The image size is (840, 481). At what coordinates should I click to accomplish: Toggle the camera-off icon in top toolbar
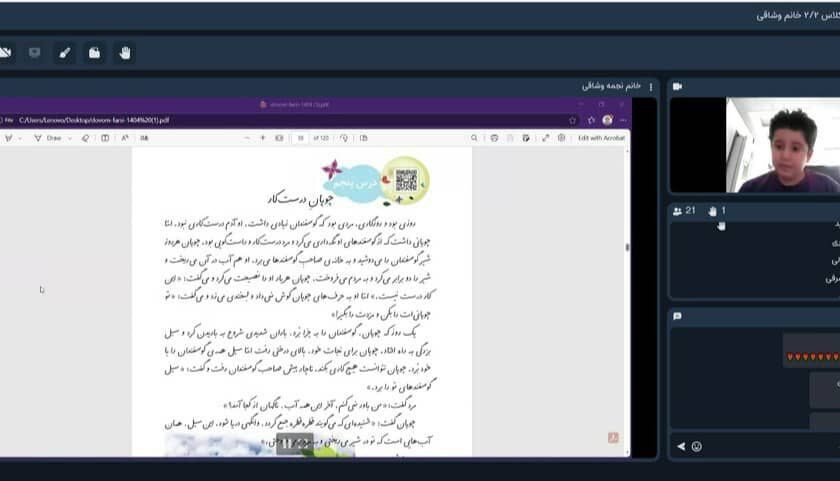[5, 52]
